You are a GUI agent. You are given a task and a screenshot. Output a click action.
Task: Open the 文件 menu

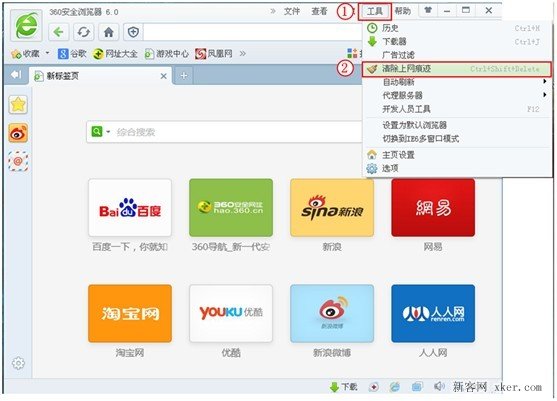point(292,12)
